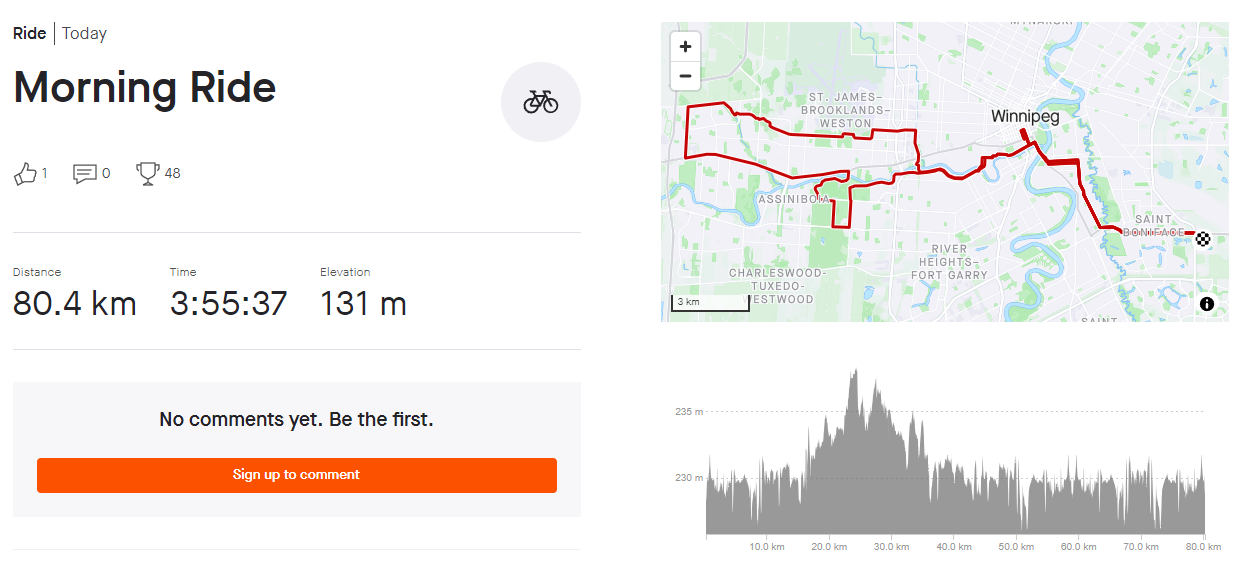Click the checkered finish flag marker

point(1203,238)
